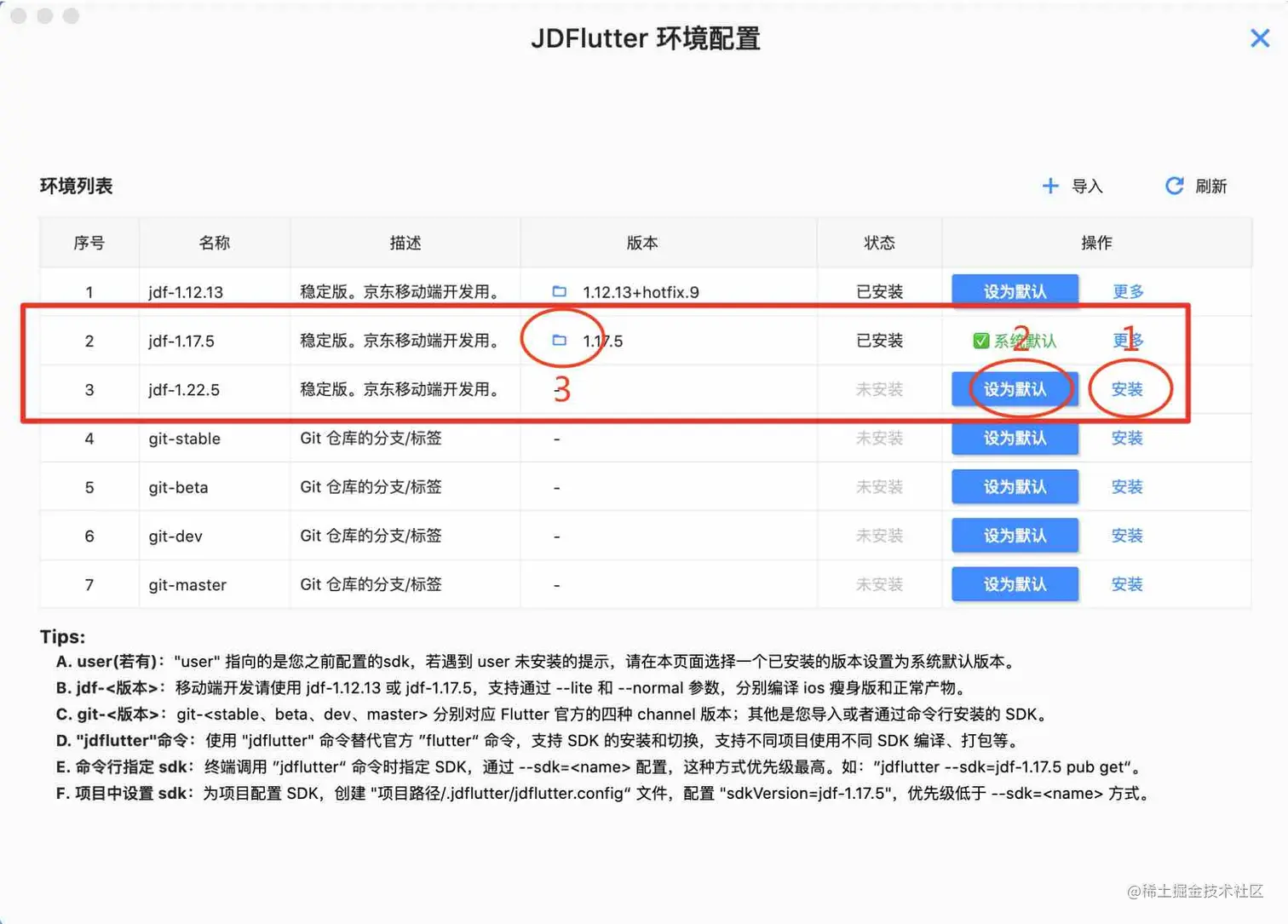
Task: Click description of git-stable row
Action: (x=371, y=438)
